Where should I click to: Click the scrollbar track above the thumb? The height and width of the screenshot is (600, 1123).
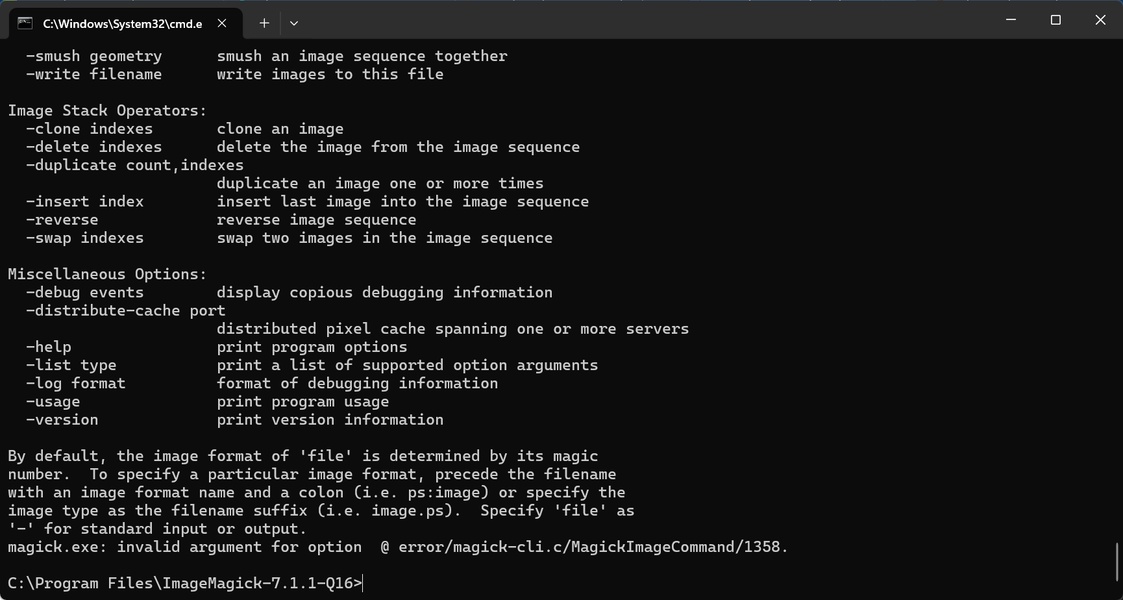point(1116,300)
